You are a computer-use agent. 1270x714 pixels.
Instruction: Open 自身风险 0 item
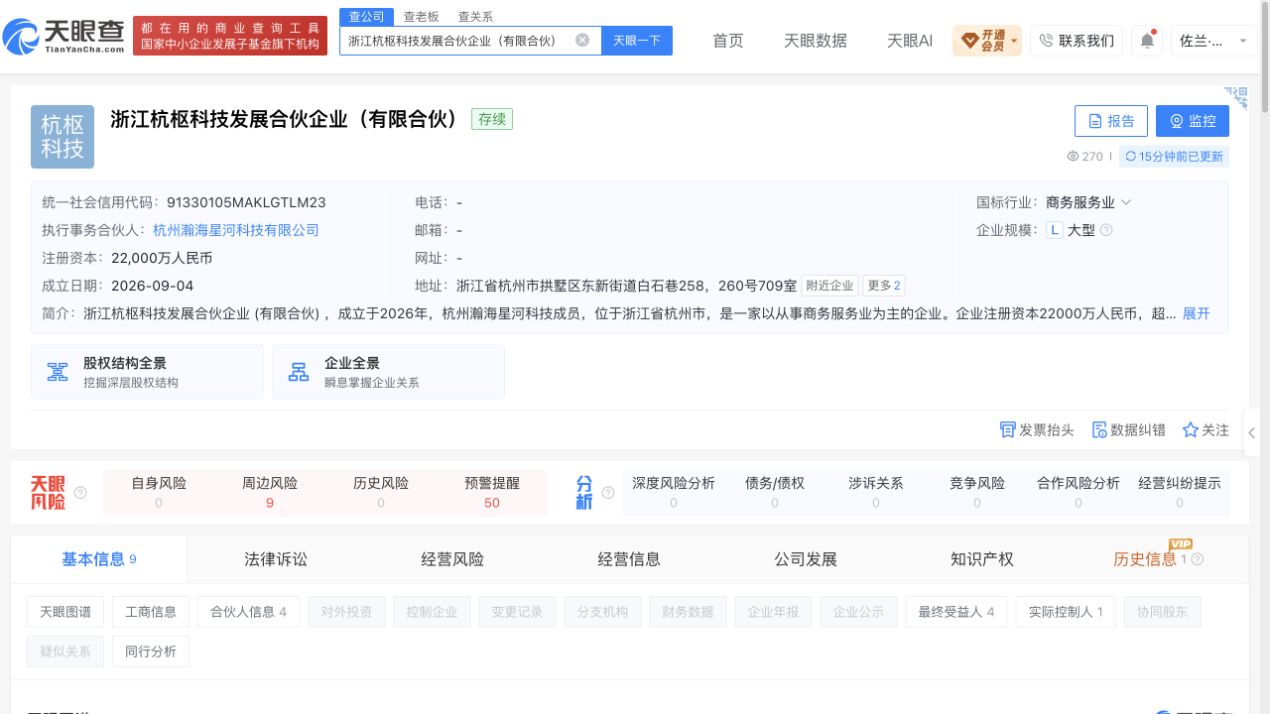[x=159, y=492]
